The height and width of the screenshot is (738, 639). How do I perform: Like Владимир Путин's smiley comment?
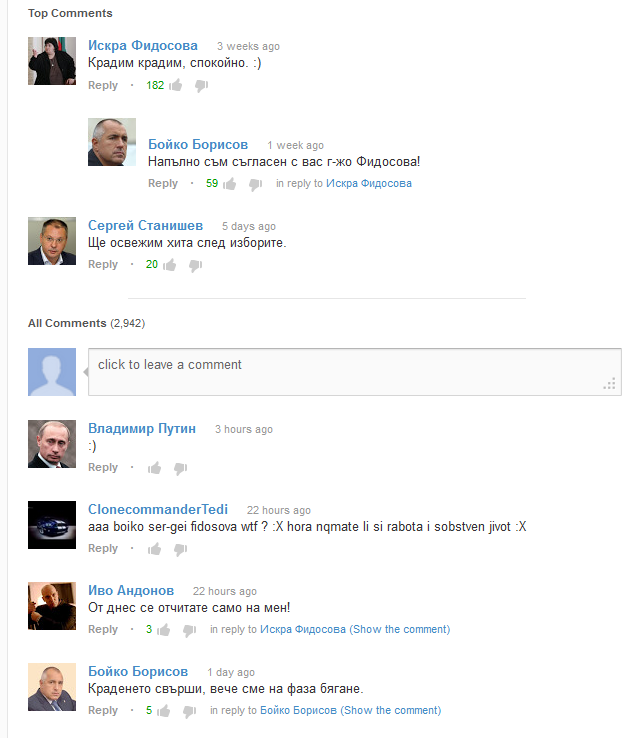pyautogui.click(x=154, y=468)
